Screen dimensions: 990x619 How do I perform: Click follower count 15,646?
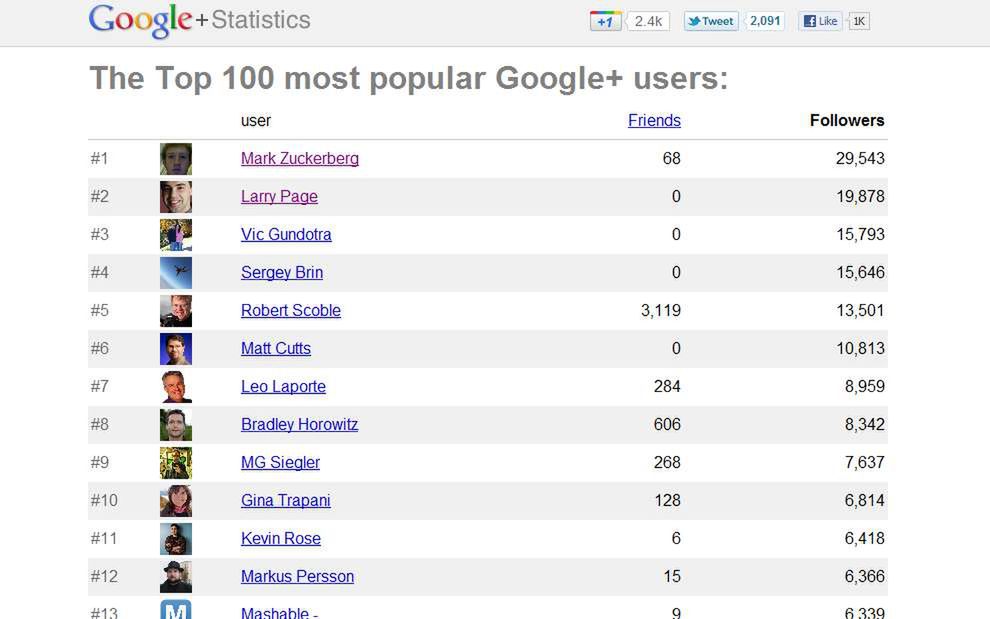(x=860, y=272)
